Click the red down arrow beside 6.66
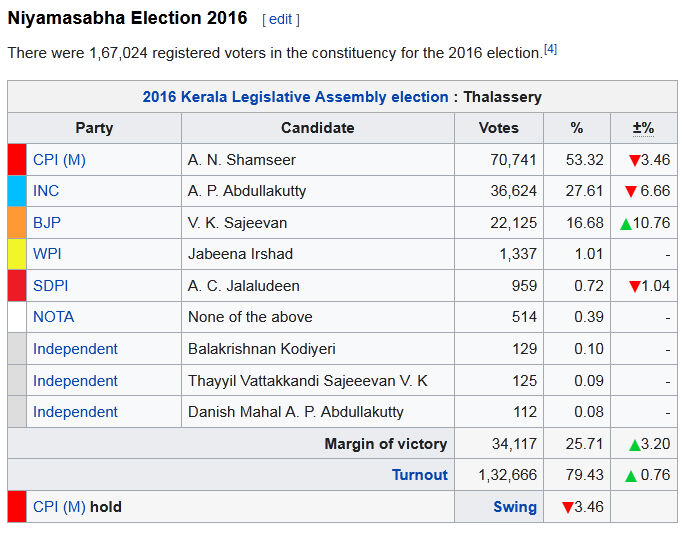Screen dimensions: 687x548 point(631,192)
